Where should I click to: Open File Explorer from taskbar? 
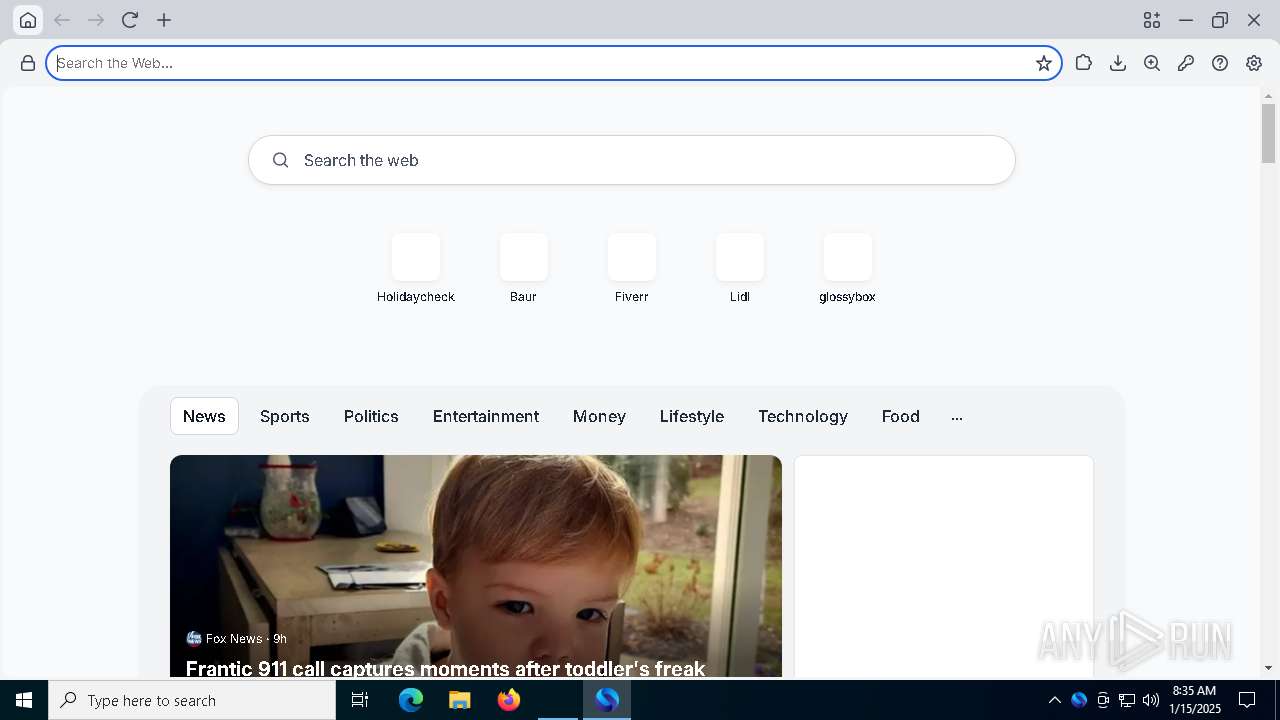coord(460,700)
